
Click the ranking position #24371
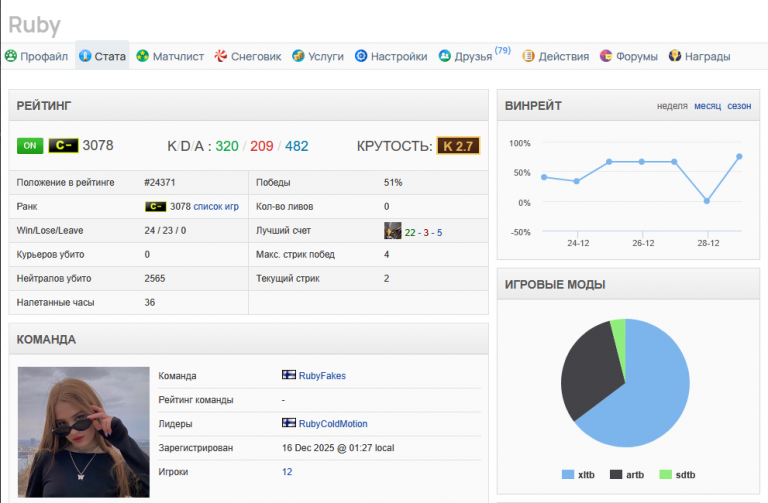[160, 183]
